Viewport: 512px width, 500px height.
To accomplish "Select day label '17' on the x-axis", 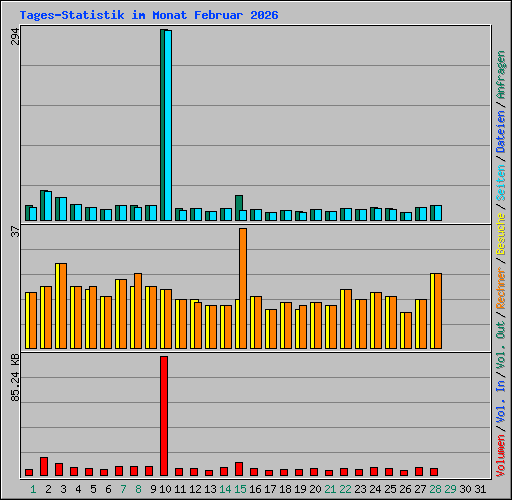I will 270,489.
